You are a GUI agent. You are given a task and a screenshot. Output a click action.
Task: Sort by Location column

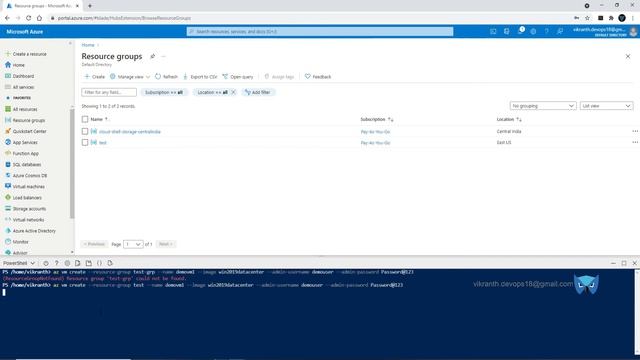click(x=509, y=119)
